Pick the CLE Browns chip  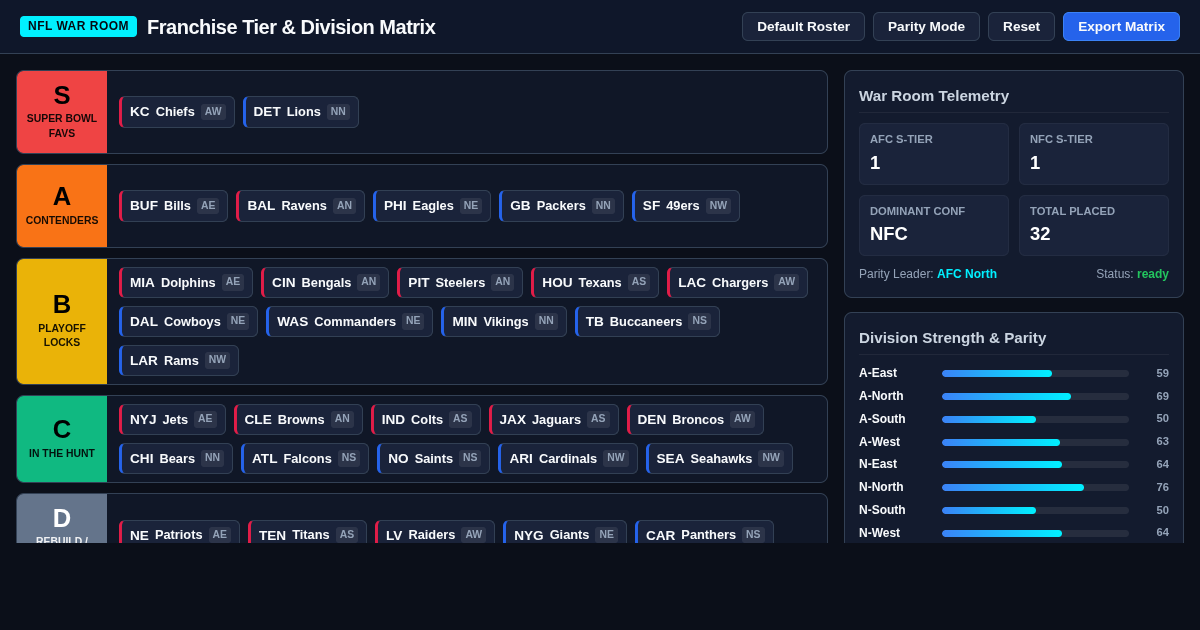point(298,419)
